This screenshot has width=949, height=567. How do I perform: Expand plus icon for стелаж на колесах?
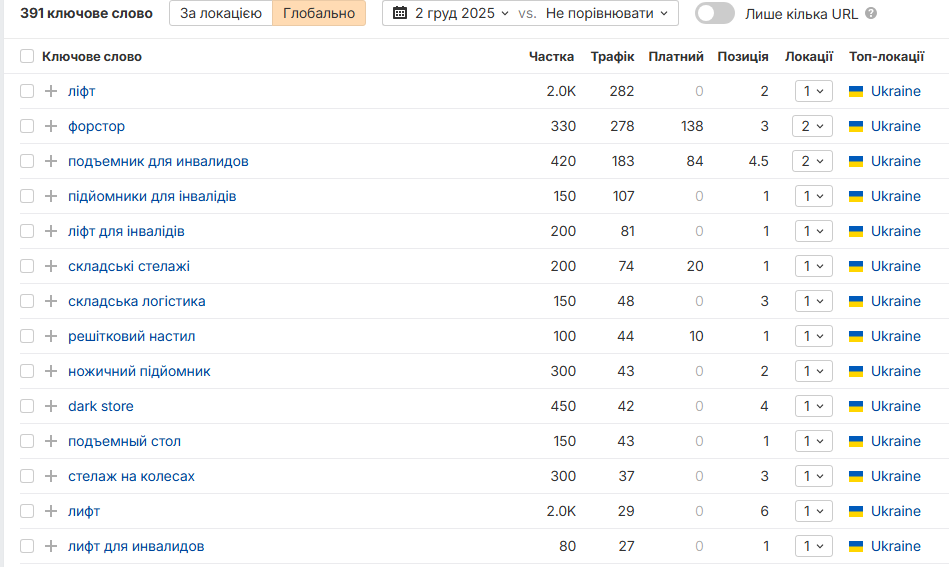click(51, 476)
